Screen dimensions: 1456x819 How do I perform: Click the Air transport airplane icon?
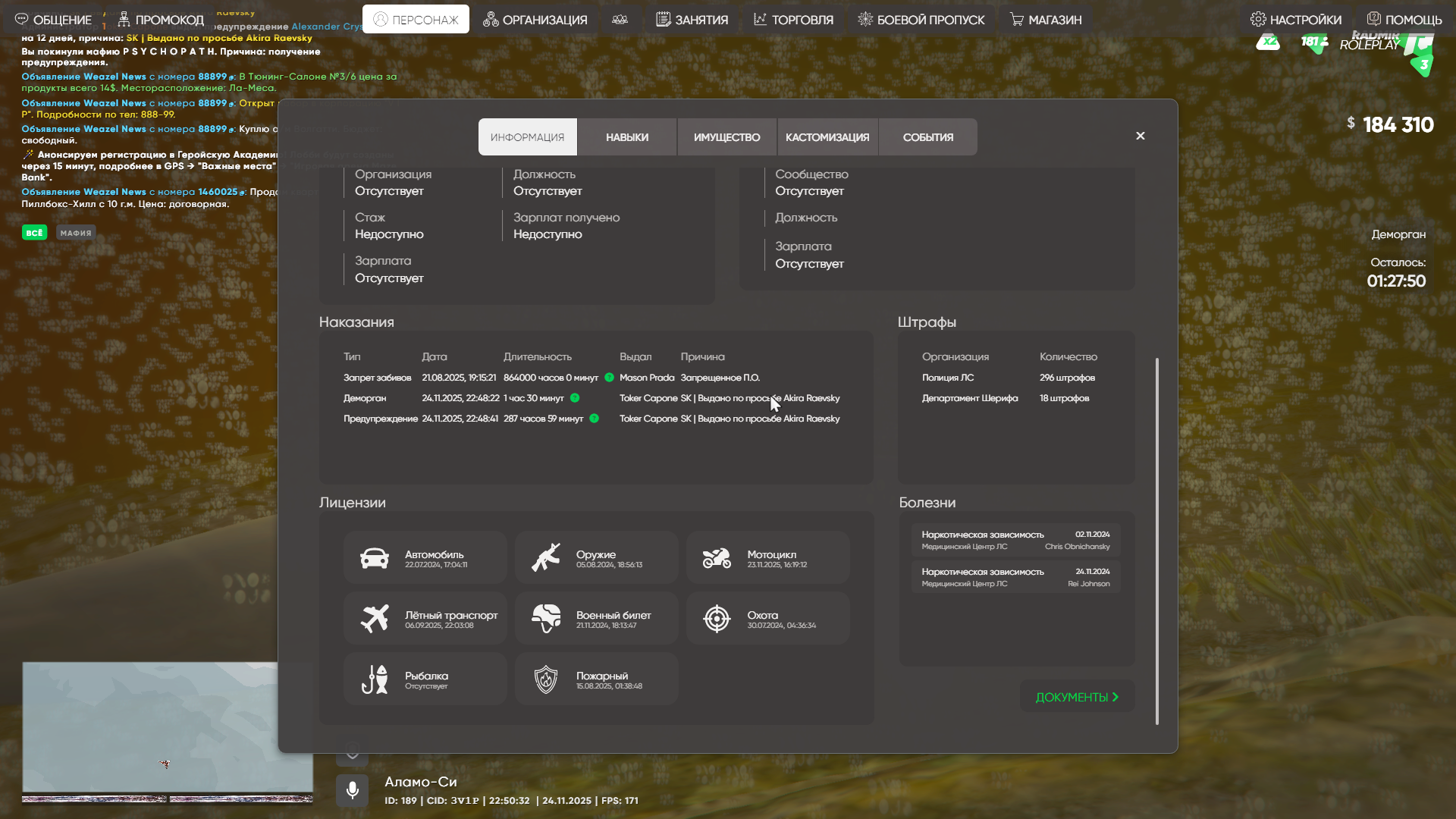[375, 619]
